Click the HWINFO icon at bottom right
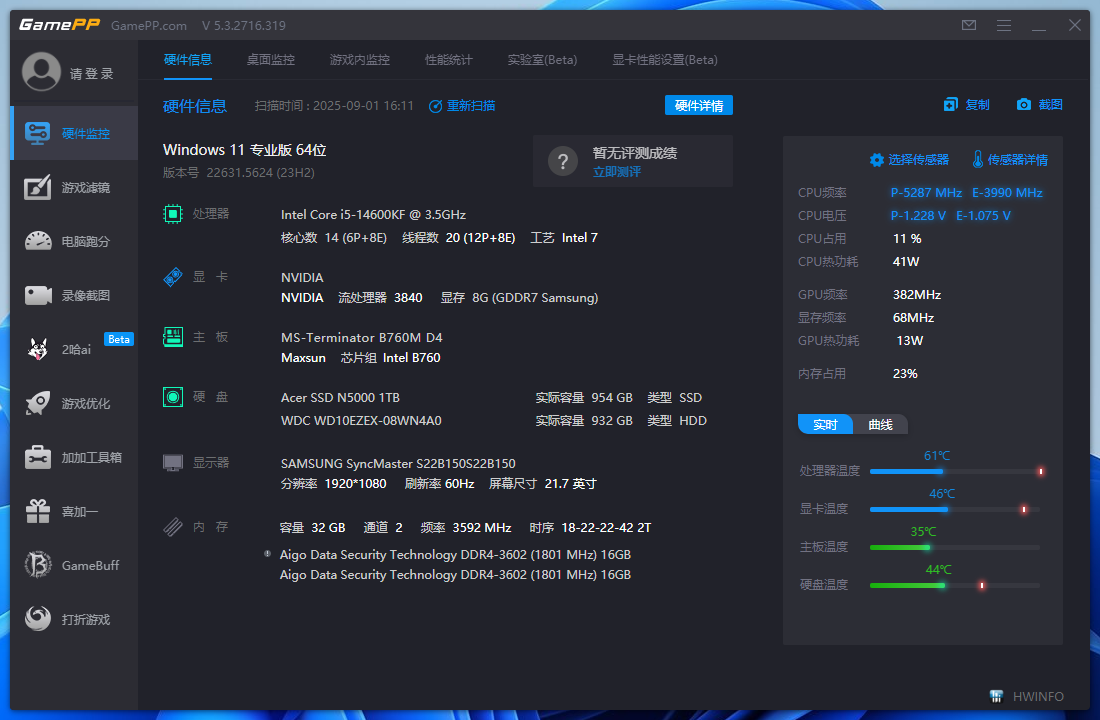 click(996, 696)
